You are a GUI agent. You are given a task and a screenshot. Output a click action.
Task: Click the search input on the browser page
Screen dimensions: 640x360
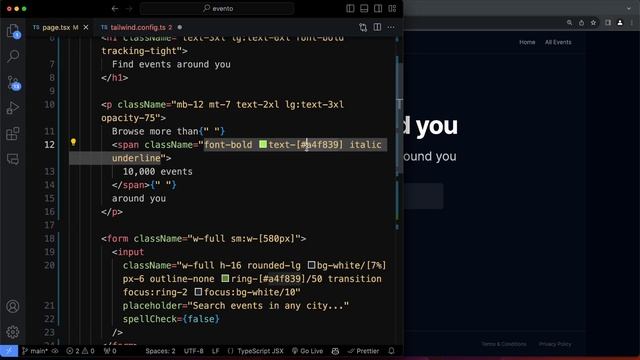[x=424, y=196]
